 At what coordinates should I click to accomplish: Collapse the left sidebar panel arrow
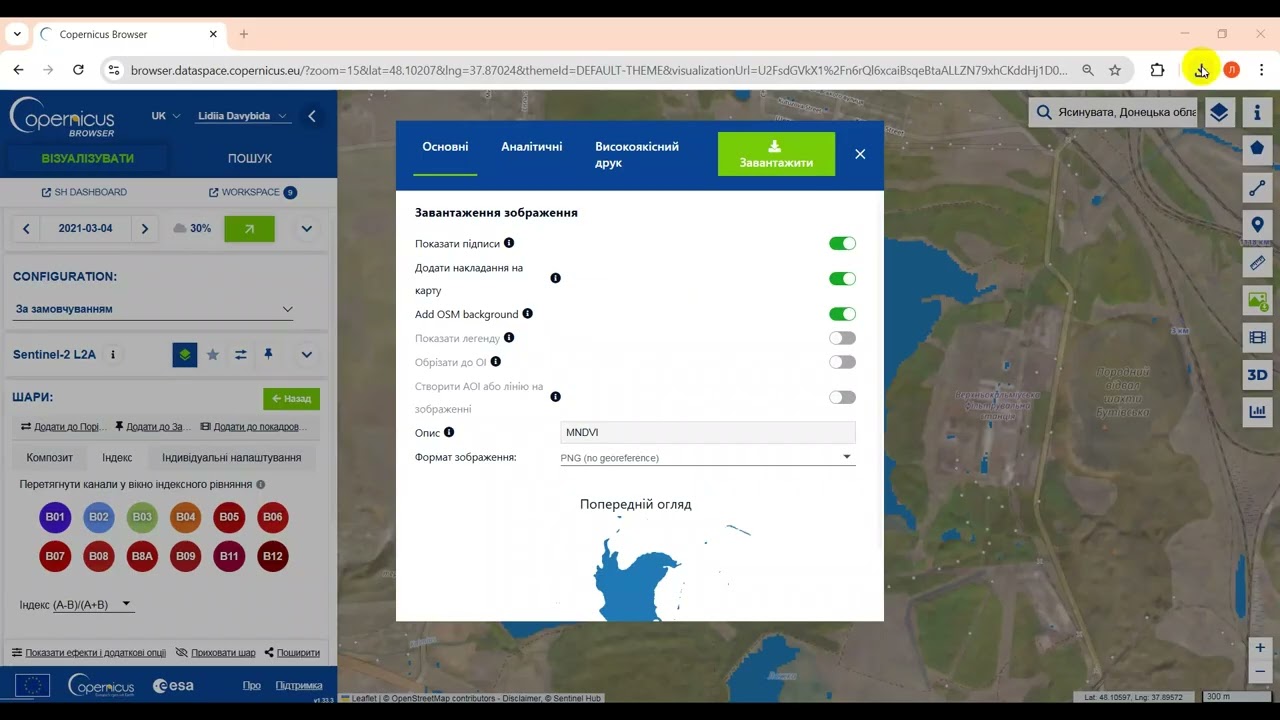[312, 116]
